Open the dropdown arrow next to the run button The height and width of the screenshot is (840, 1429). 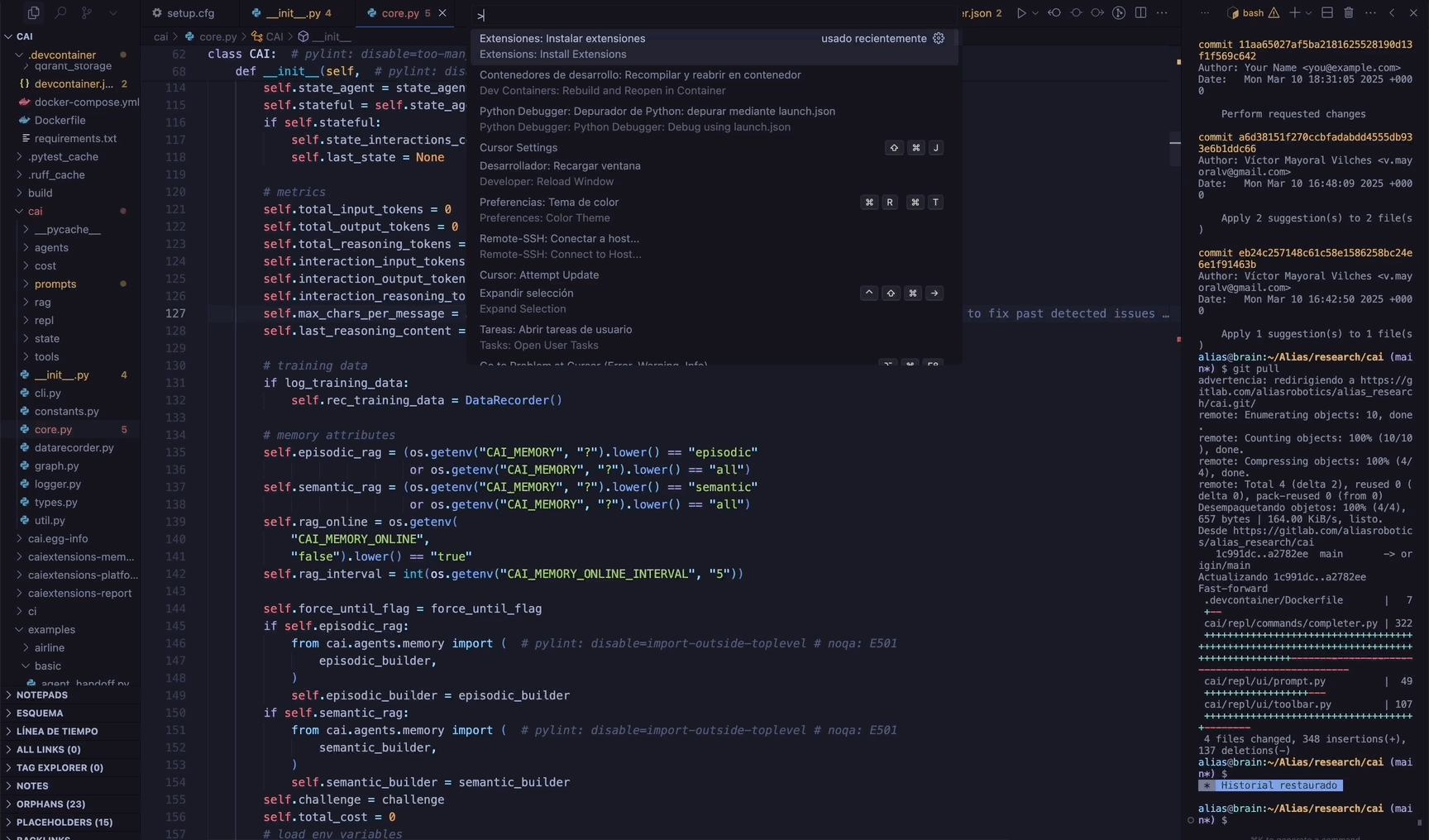tap(1035, 13)
